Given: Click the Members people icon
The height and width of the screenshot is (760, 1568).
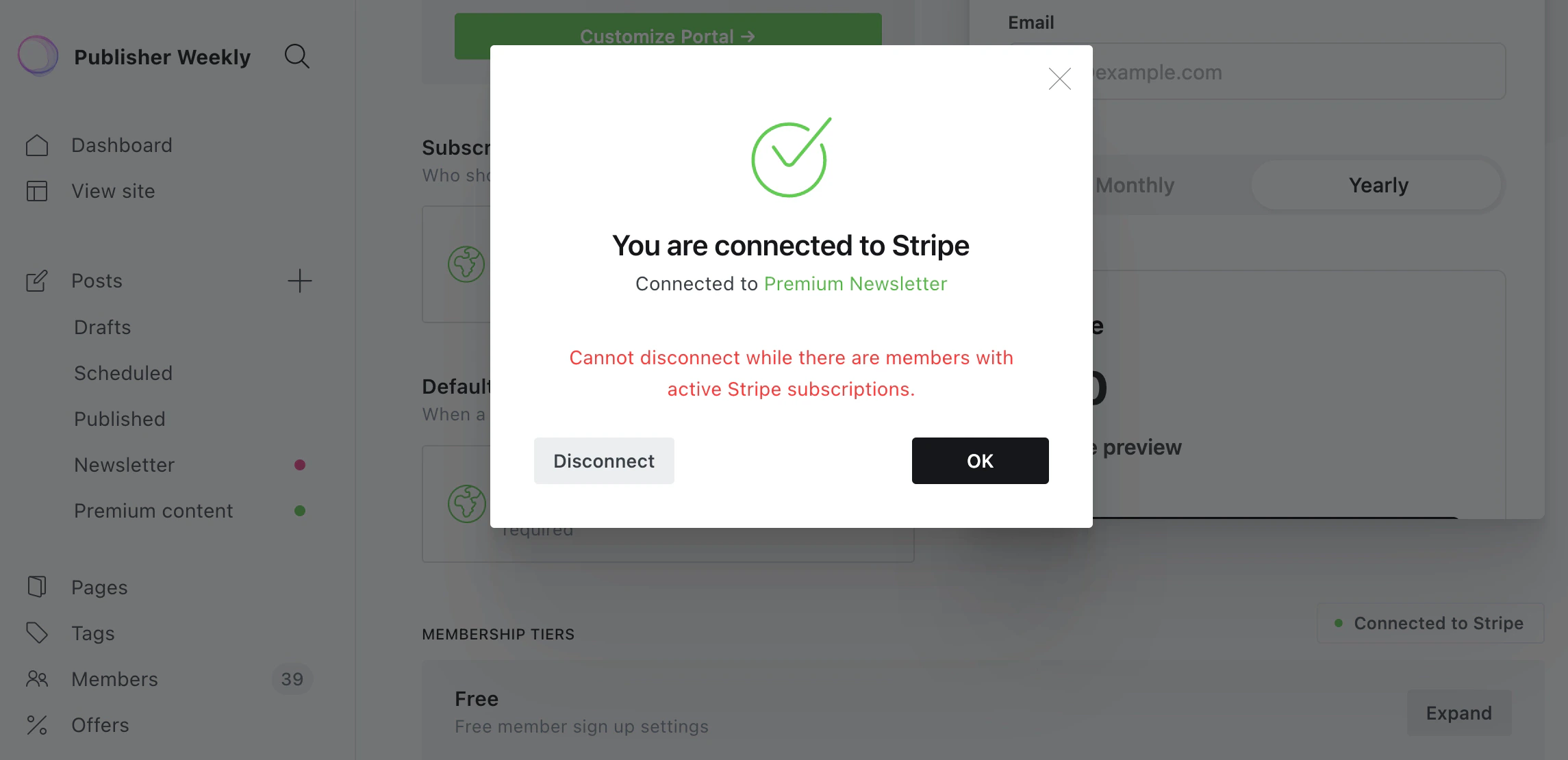Looking at the screenshot, I should [37, 679].
